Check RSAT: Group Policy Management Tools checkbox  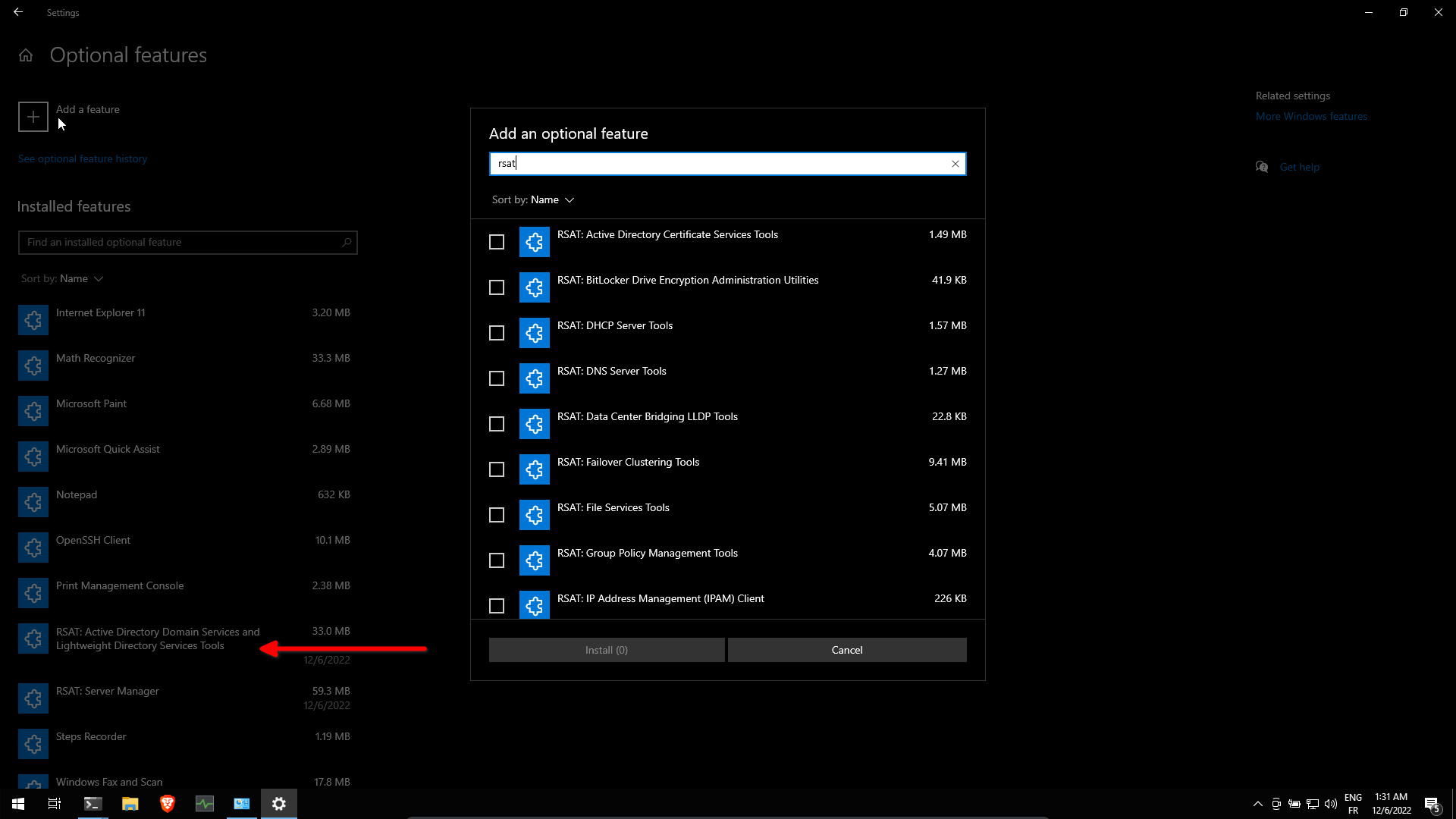pyautogui.click(x=497, y=560)
